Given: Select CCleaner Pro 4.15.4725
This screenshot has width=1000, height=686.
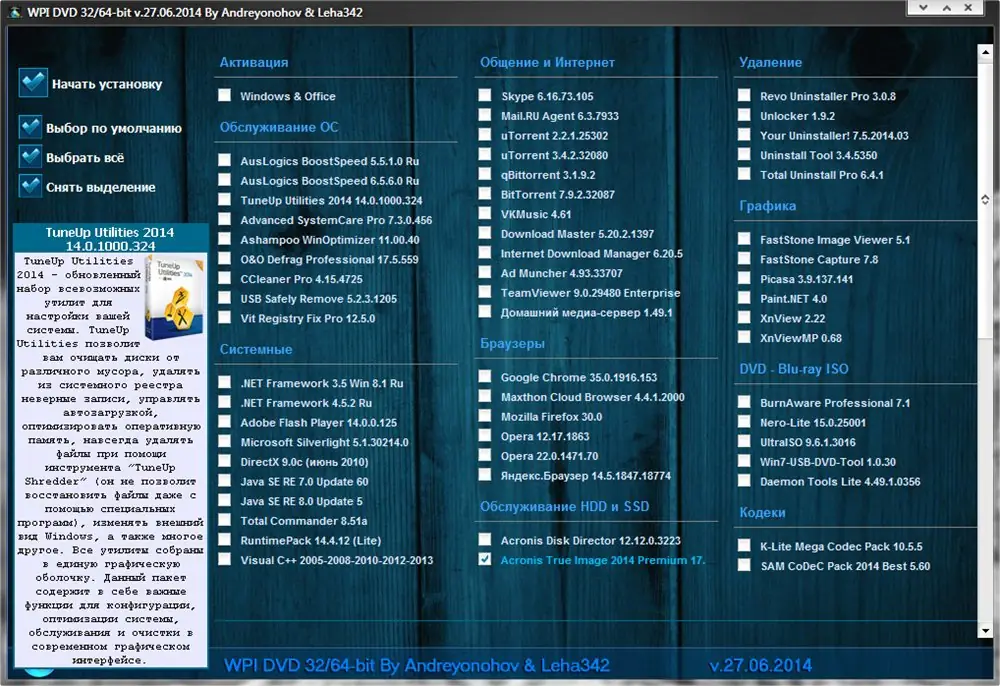Looking at the screenshot, I should coord(225,279).
